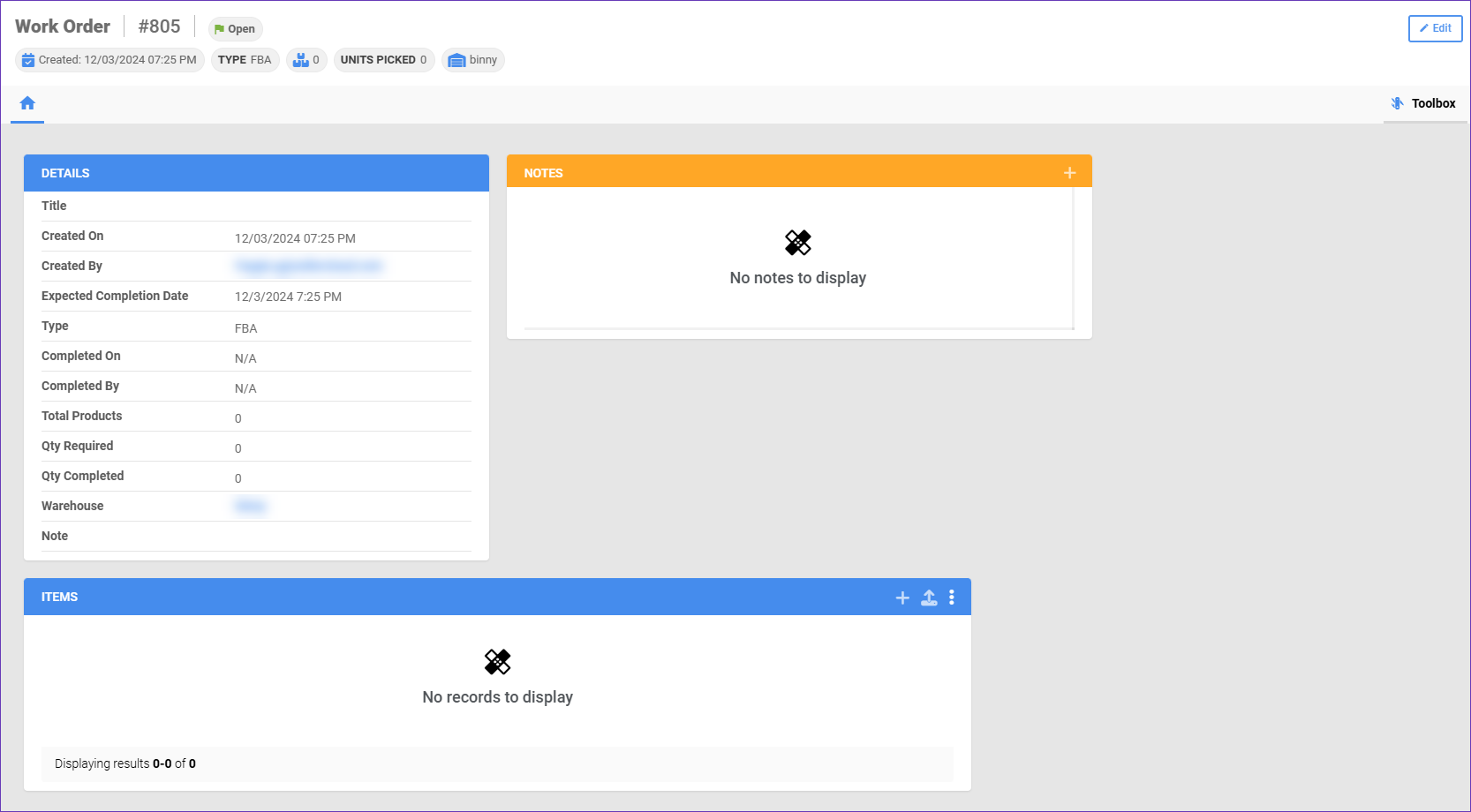Add a new note with plus icon

[x=1069, y=173]
